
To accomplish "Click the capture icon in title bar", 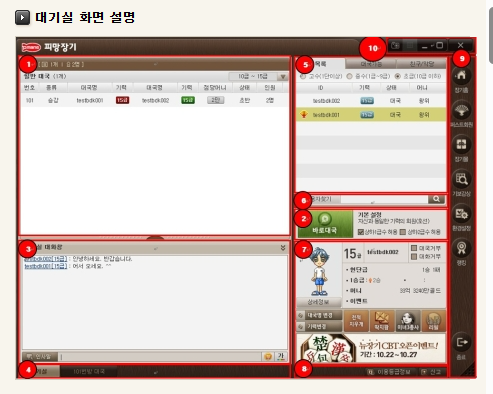I will [x=395, y=45].
